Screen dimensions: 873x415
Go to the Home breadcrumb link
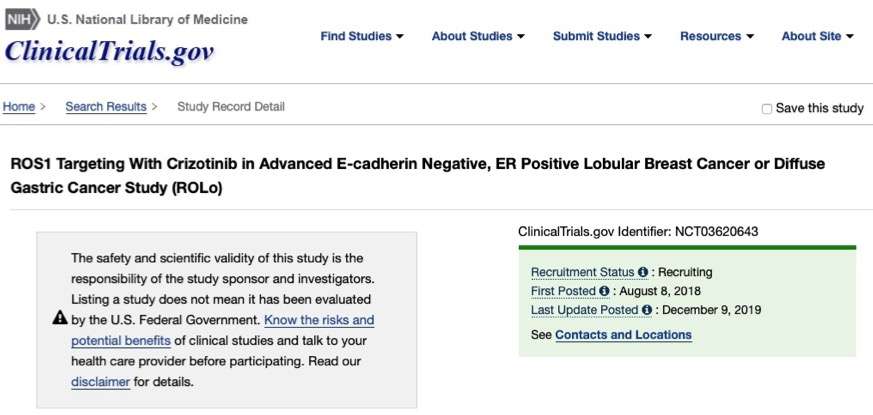click(x=19, y=107)
